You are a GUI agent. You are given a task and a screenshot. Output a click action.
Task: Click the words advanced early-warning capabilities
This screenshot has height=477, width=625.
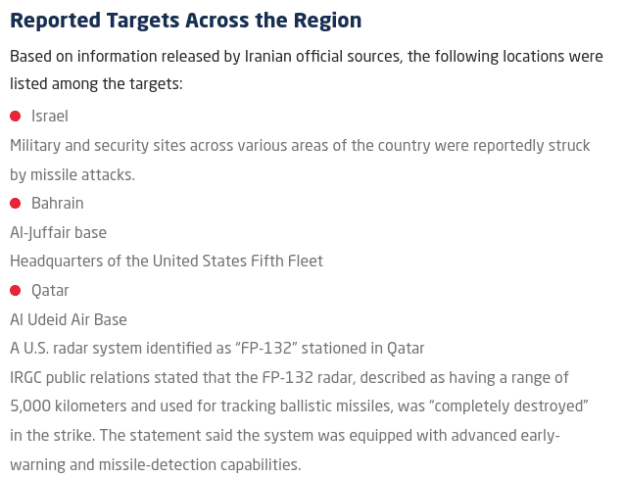(505, 436)
